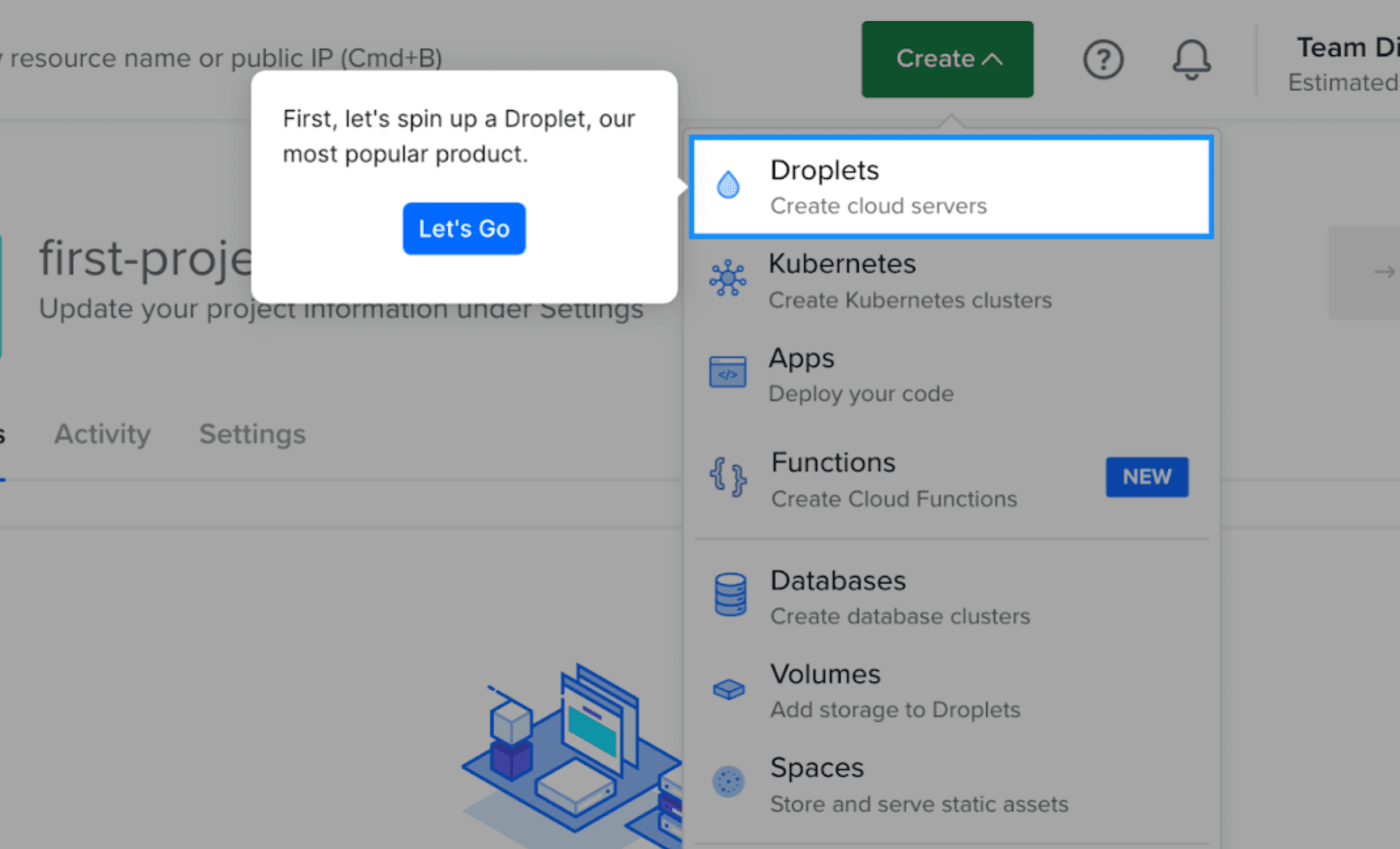This screenshot has width=1400, height=849.
Task: Click the first-project title text
Action: (x=146, y=259)
